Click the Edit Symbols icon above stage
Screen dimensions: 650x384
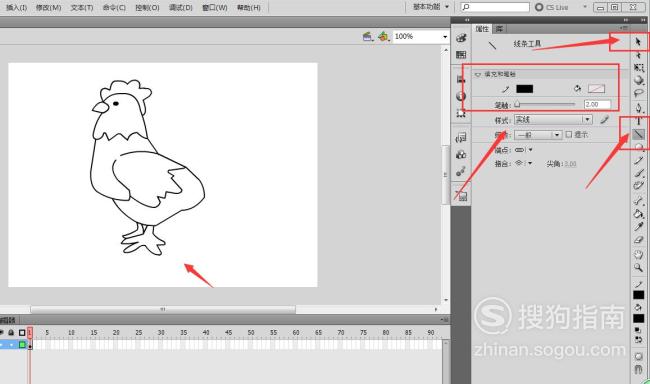click(x=383, y=36)
